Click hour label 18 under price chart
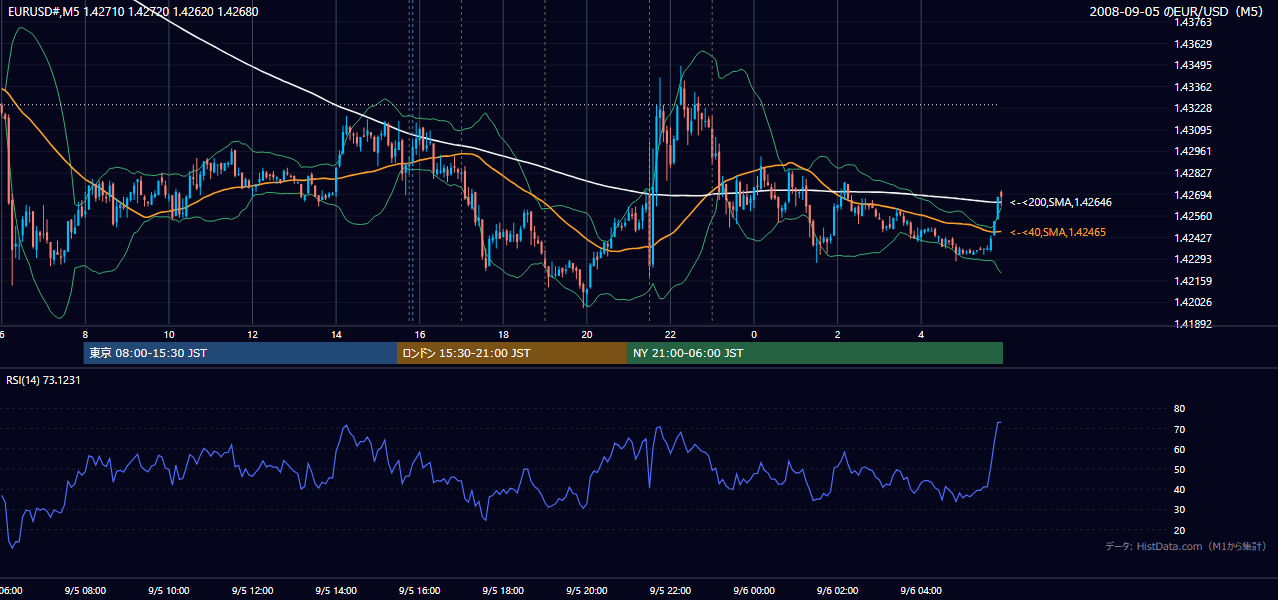 pos(503,334)
